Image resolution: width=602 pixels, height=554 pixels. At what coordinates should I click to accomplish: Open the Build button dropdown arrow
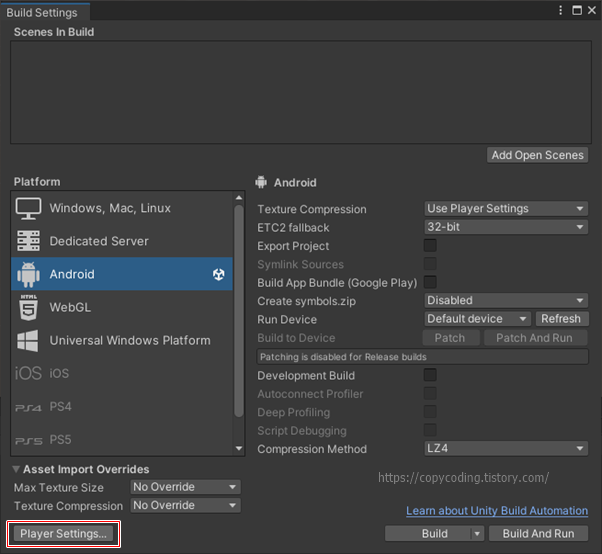point(477,534)
